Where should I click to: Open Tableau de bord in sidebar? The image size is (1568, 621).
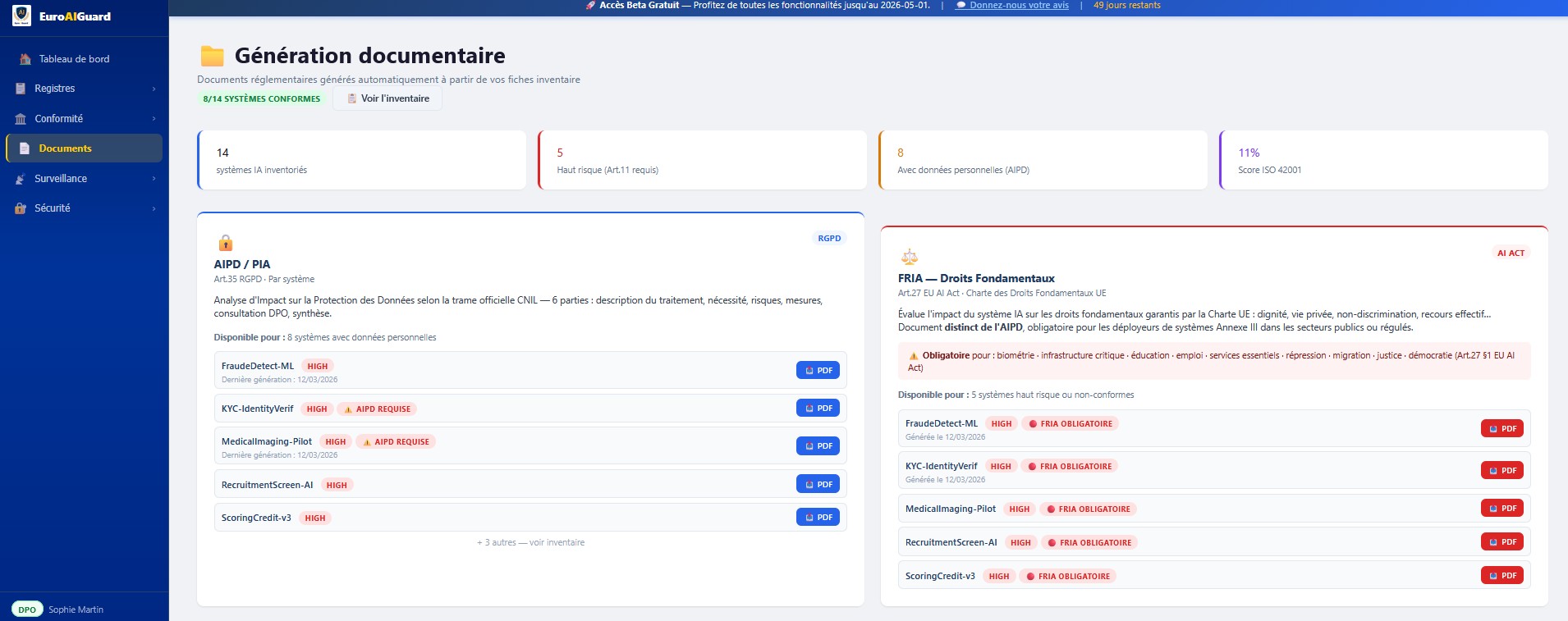(84, 59)
